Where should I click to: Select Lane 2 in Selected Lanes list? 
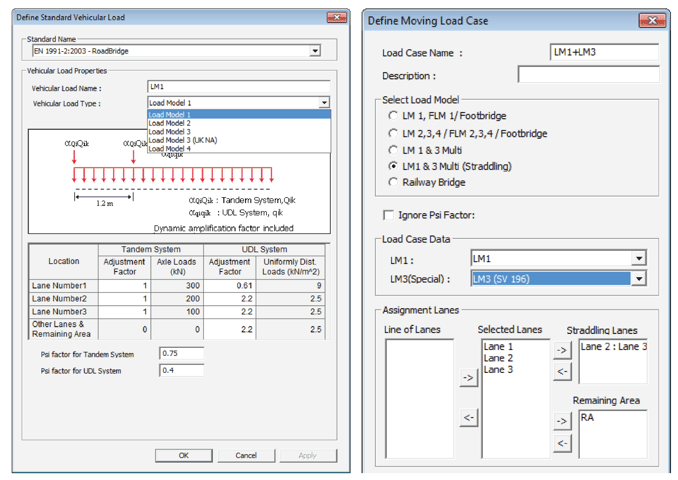(498, 357)
